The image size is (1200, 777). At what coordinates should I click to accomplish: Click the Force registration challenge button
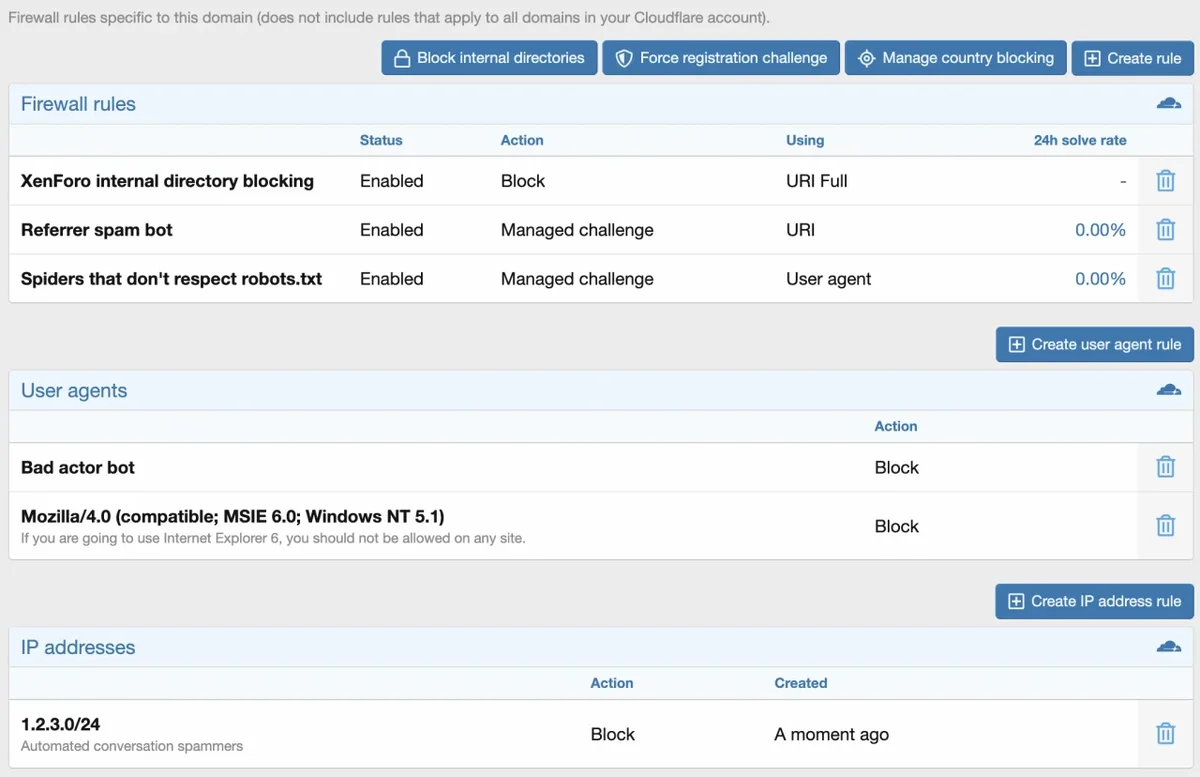click(x=721, y=57)
